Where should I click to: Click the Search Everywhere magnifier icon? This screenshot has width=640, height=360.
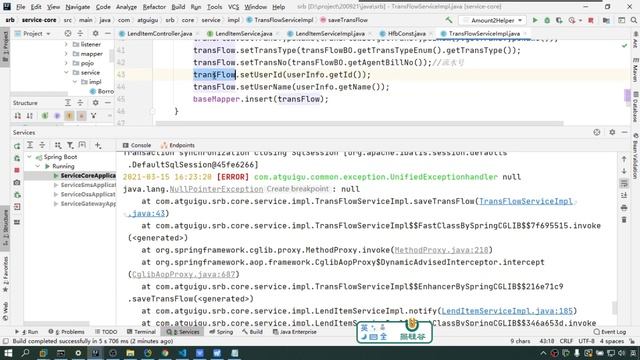click(633, 20)
